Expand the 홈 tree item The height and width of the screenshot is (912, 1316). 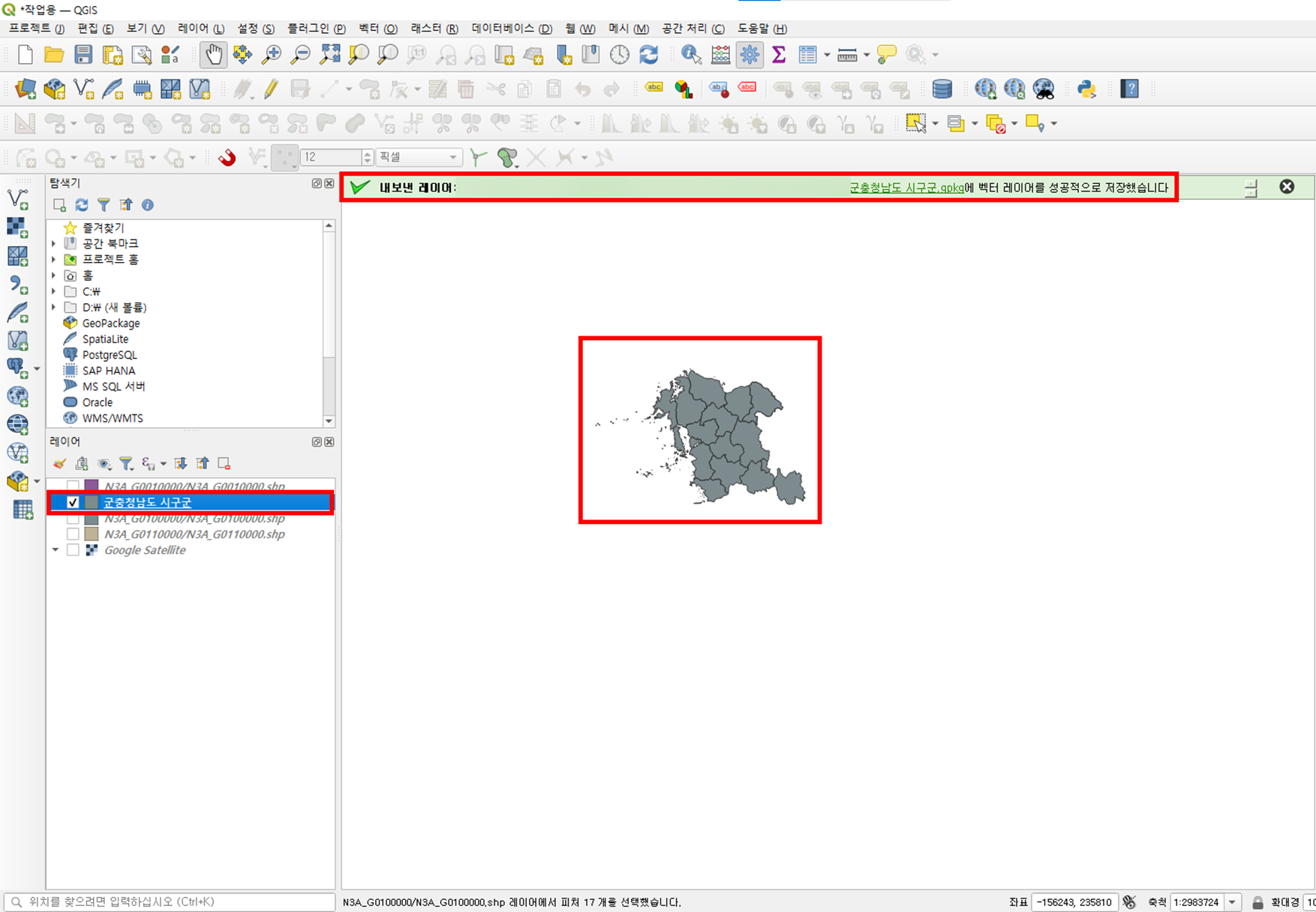pyautogui.click(x=54, y=275)
